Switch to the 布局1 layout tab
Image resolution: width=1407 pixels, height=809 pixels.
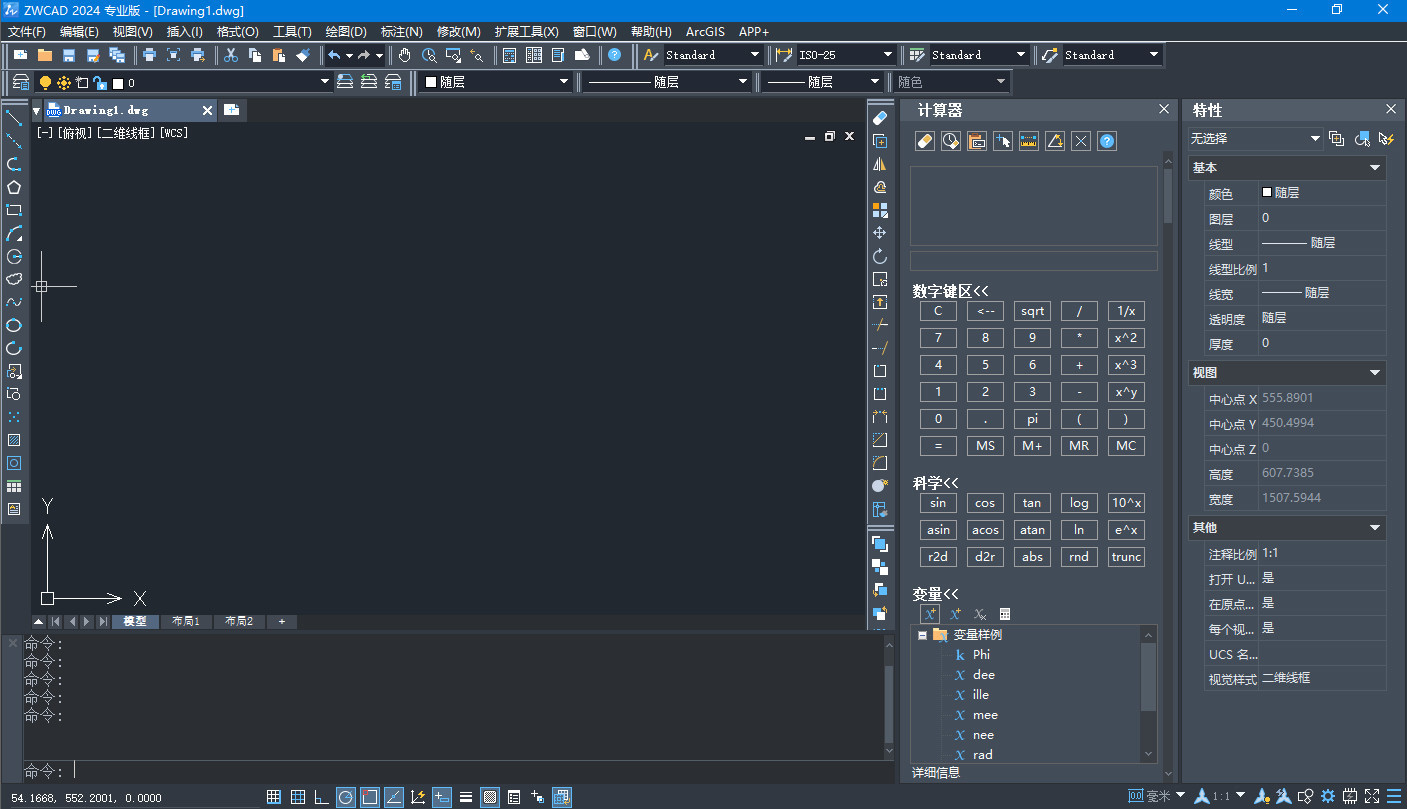coord(186,621)
